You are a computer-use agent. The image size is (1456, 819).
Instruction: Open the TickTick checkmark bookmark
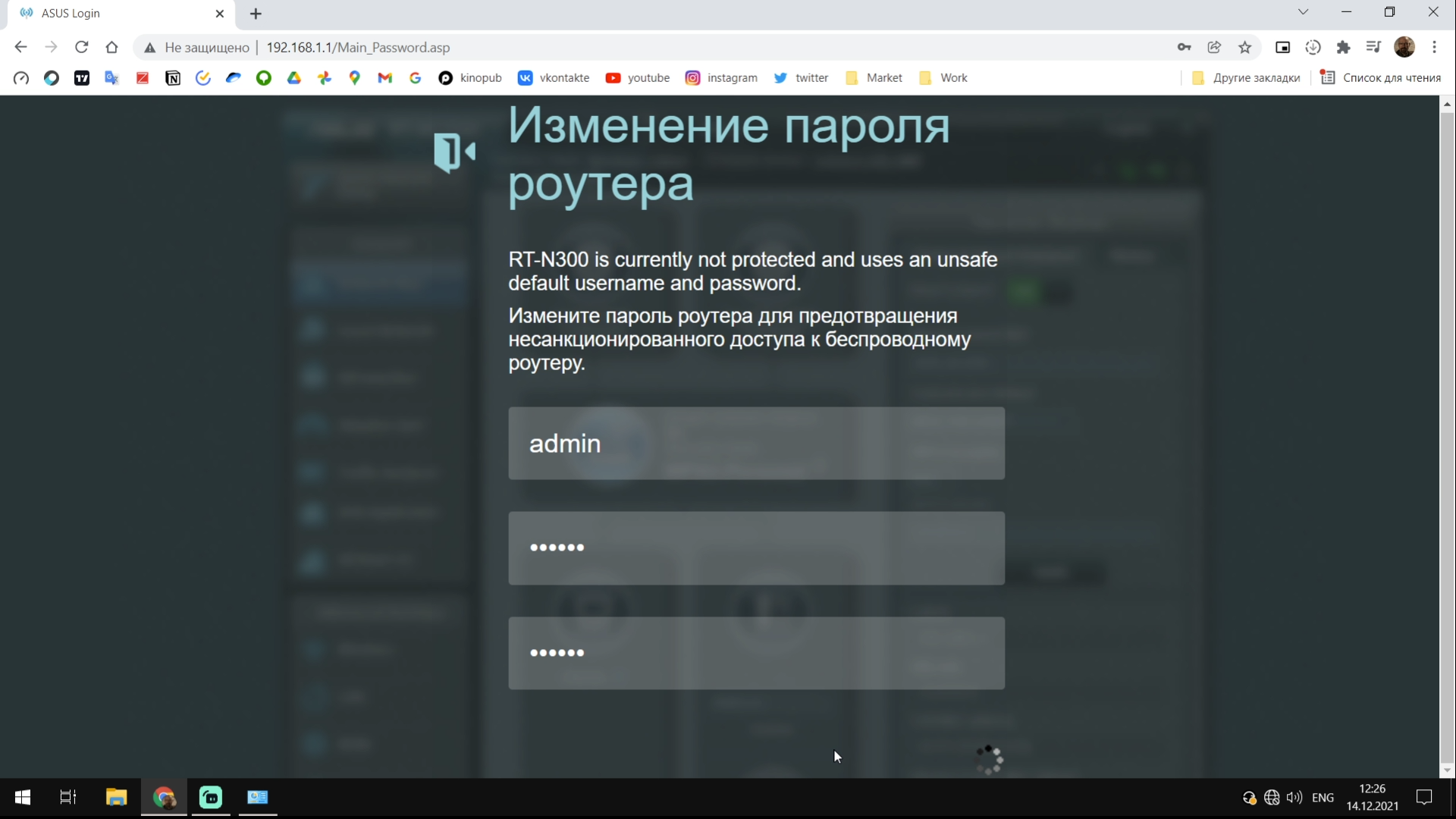(203, 77)
